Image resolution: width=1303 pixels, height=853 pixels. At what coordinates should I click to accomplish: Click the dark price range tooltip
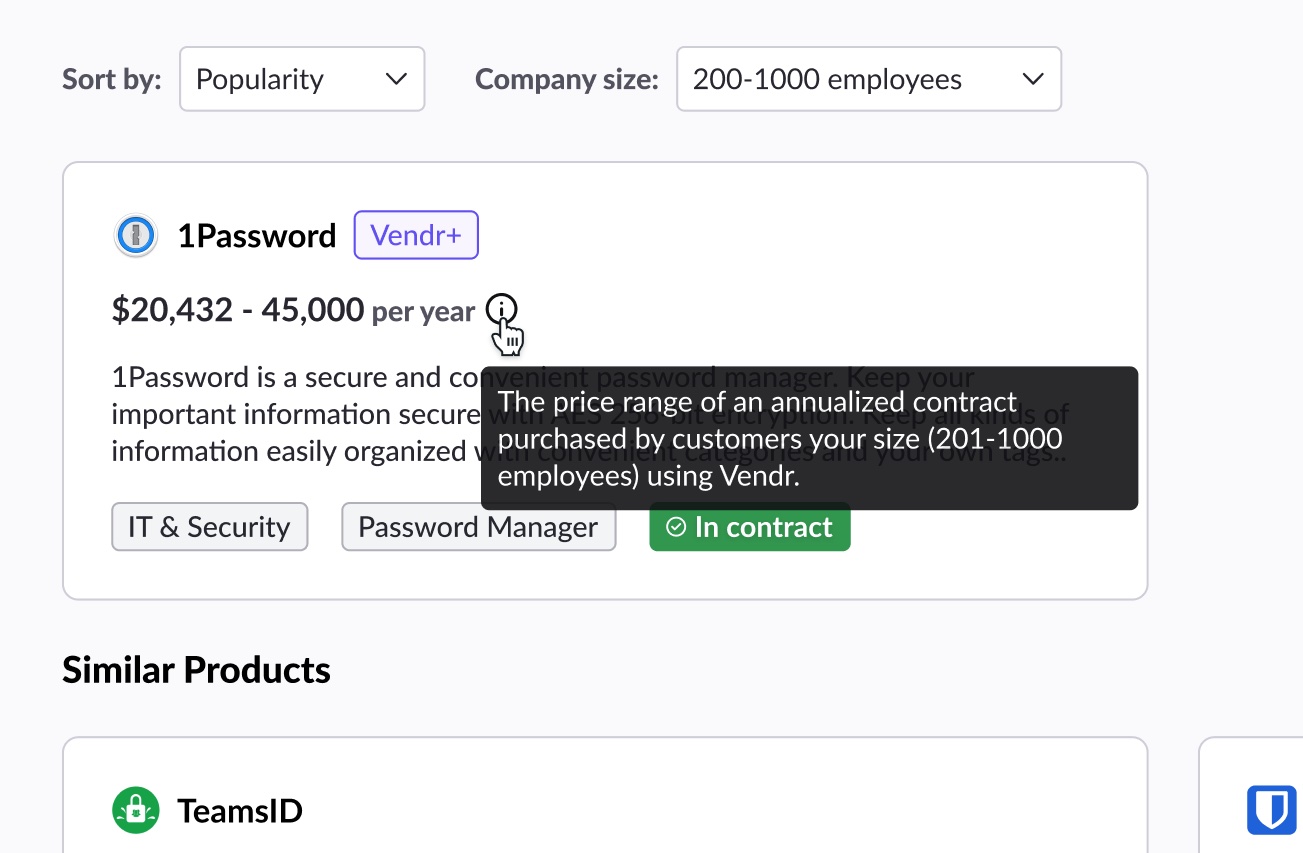coord(809,439)
